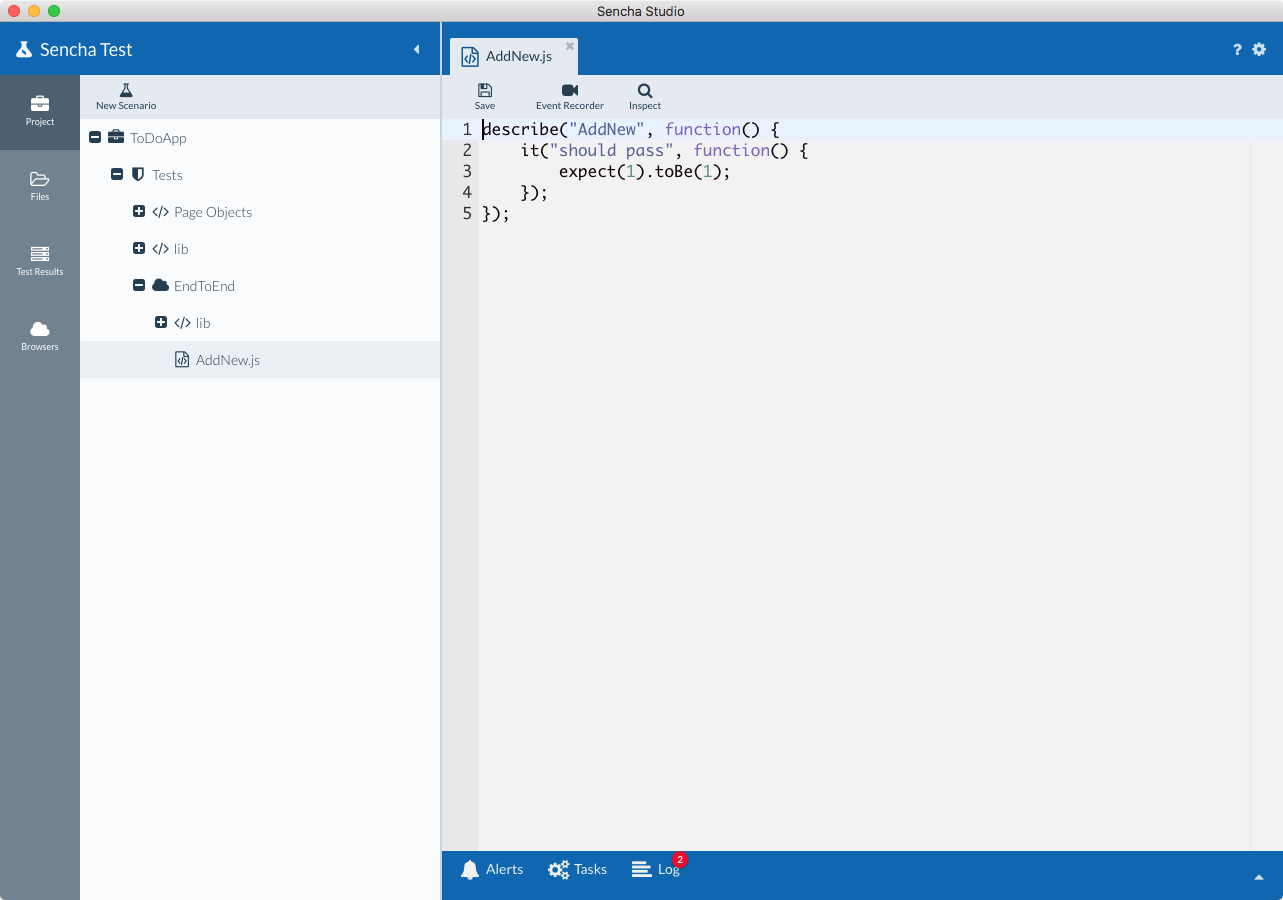Select the ToDoApp project label
The image size is (1283, 900).
[158, 138]
